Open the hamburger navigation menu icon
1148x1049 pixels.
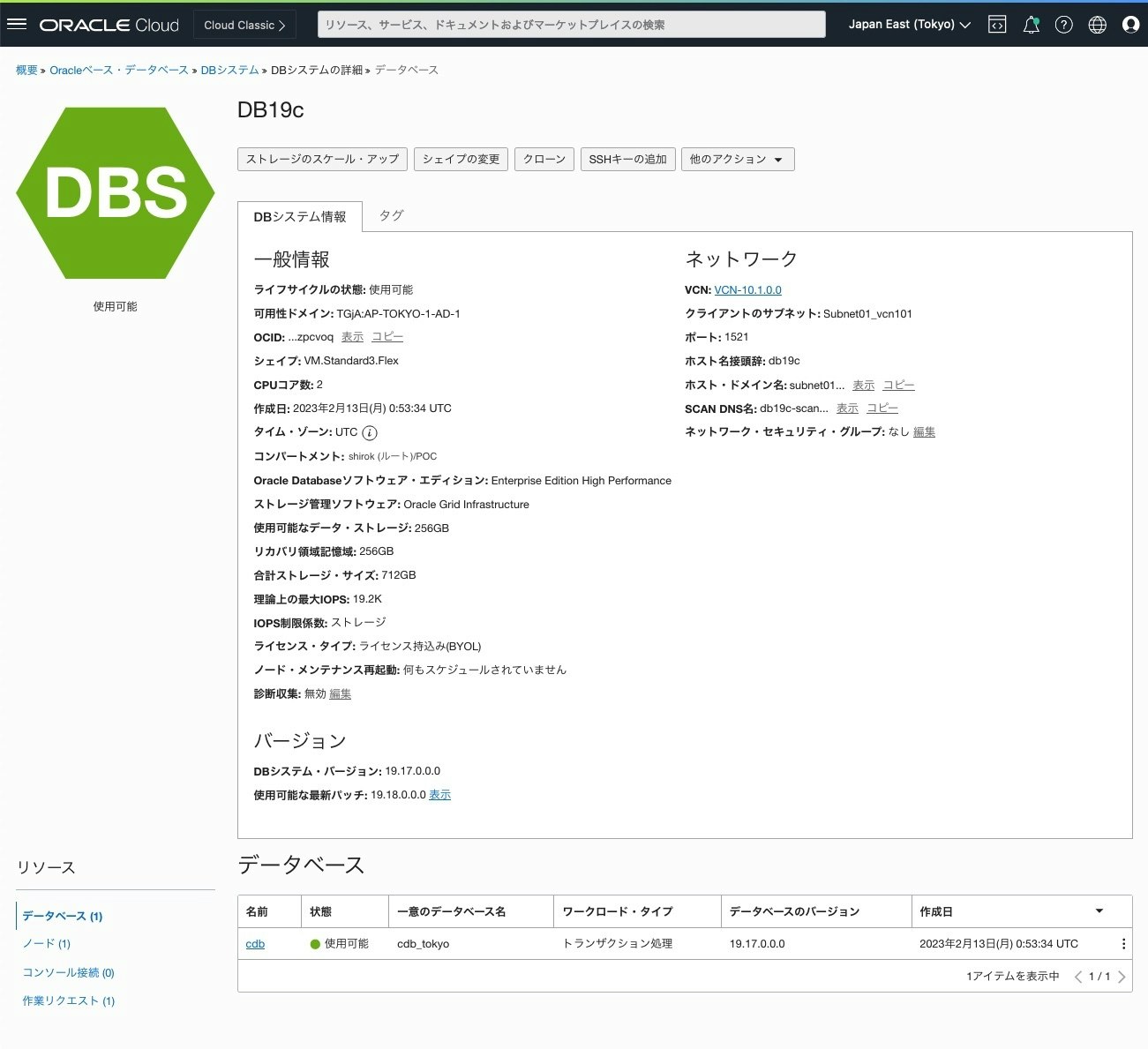click(x=17, y=24)
